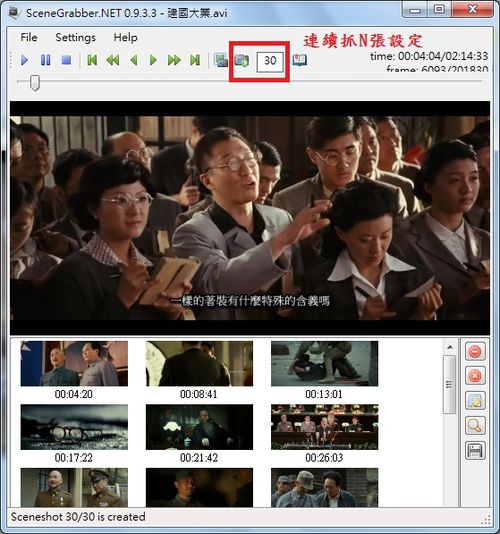Remove selected sceneshot with red minus icon
The image size is (500, 534).
(x=475, y=351)
